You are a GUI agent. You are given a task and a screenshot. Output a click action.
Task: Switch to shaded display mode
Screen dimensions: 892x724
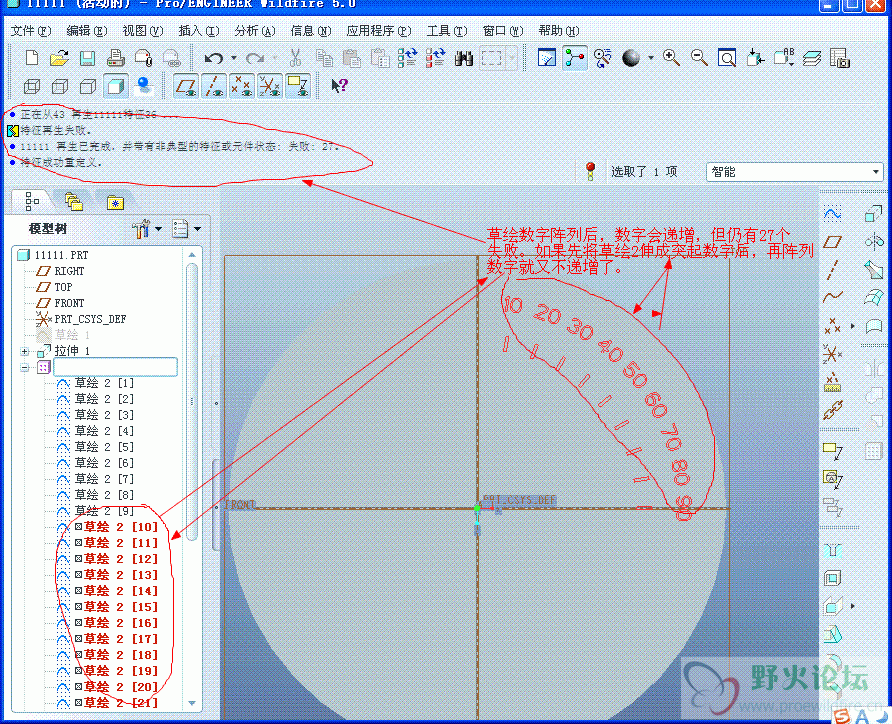click(x=115, y=86)
